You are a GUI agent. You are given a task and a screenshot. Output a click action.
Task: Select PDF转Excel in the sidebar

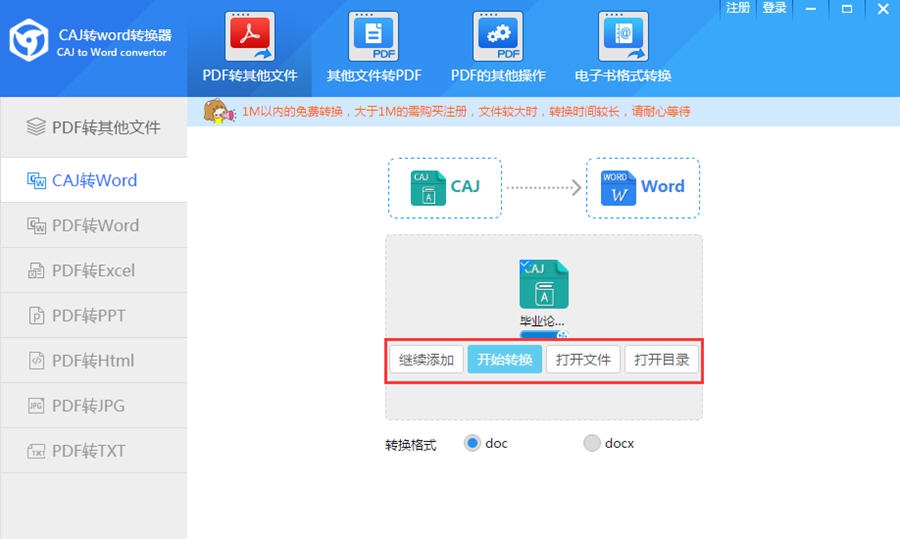tap(94, 270)
